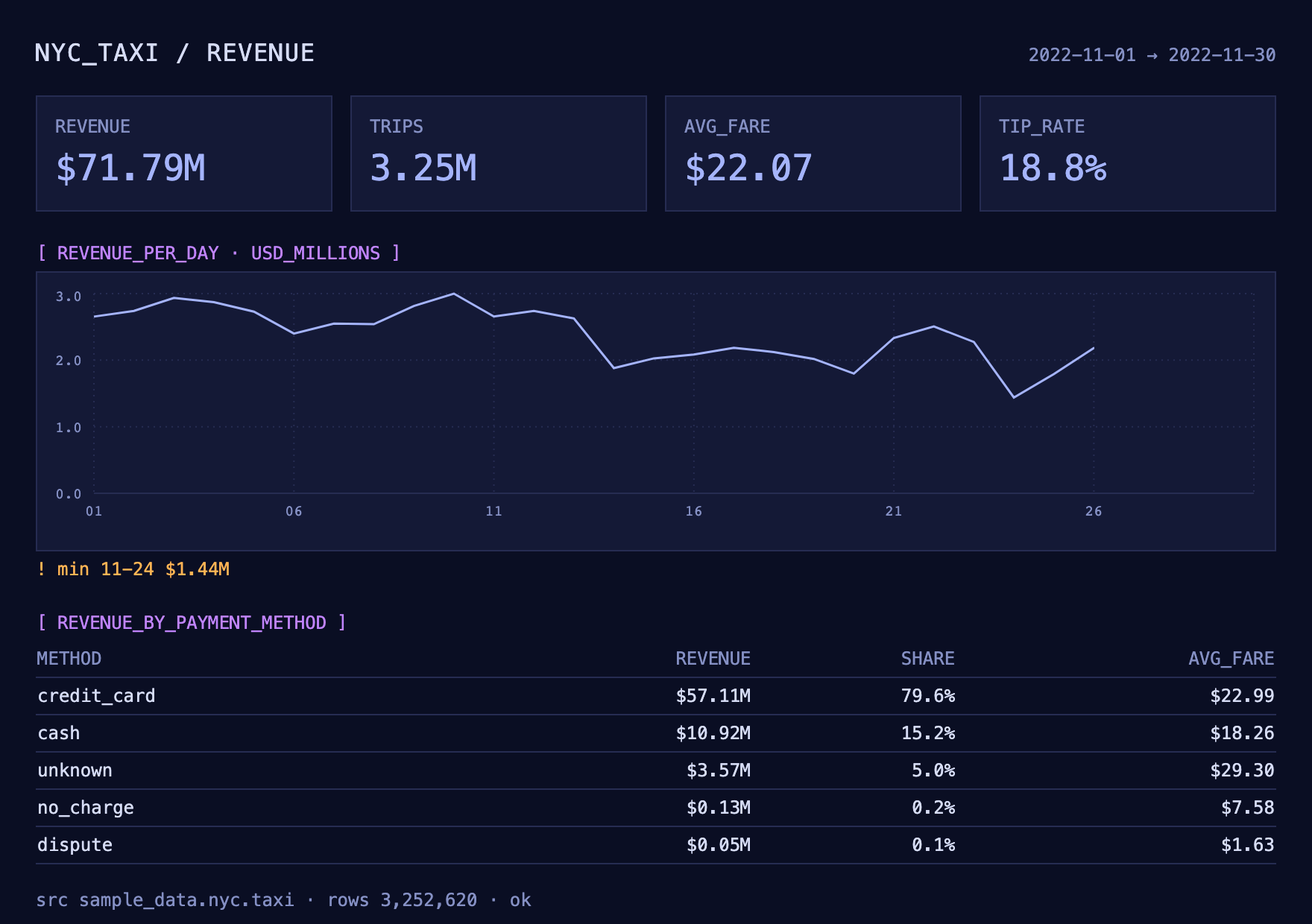Click the 3.0 y-axis label

[x=69, y=297]
